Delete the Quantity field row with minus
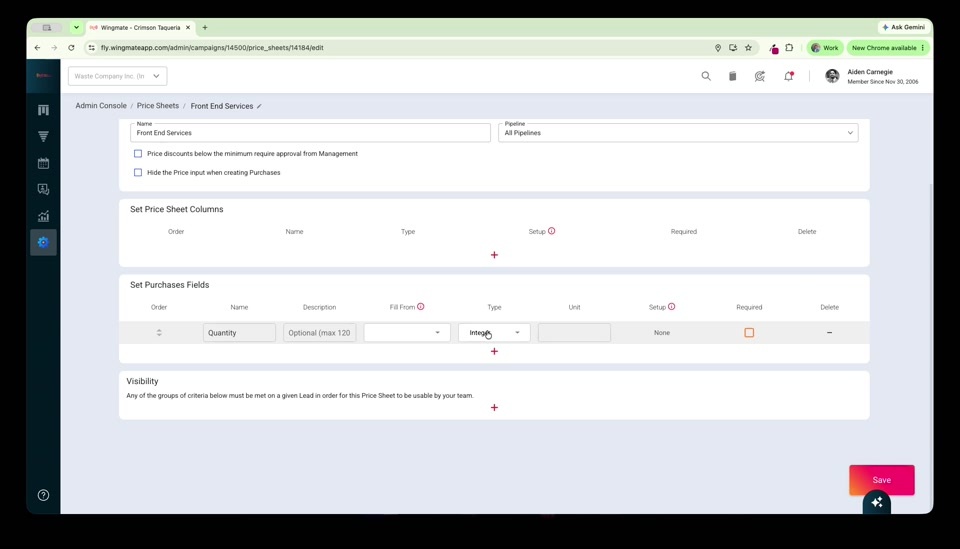This screenshot has height=549, width=960. pyautogui.click(x=830, y=332)
